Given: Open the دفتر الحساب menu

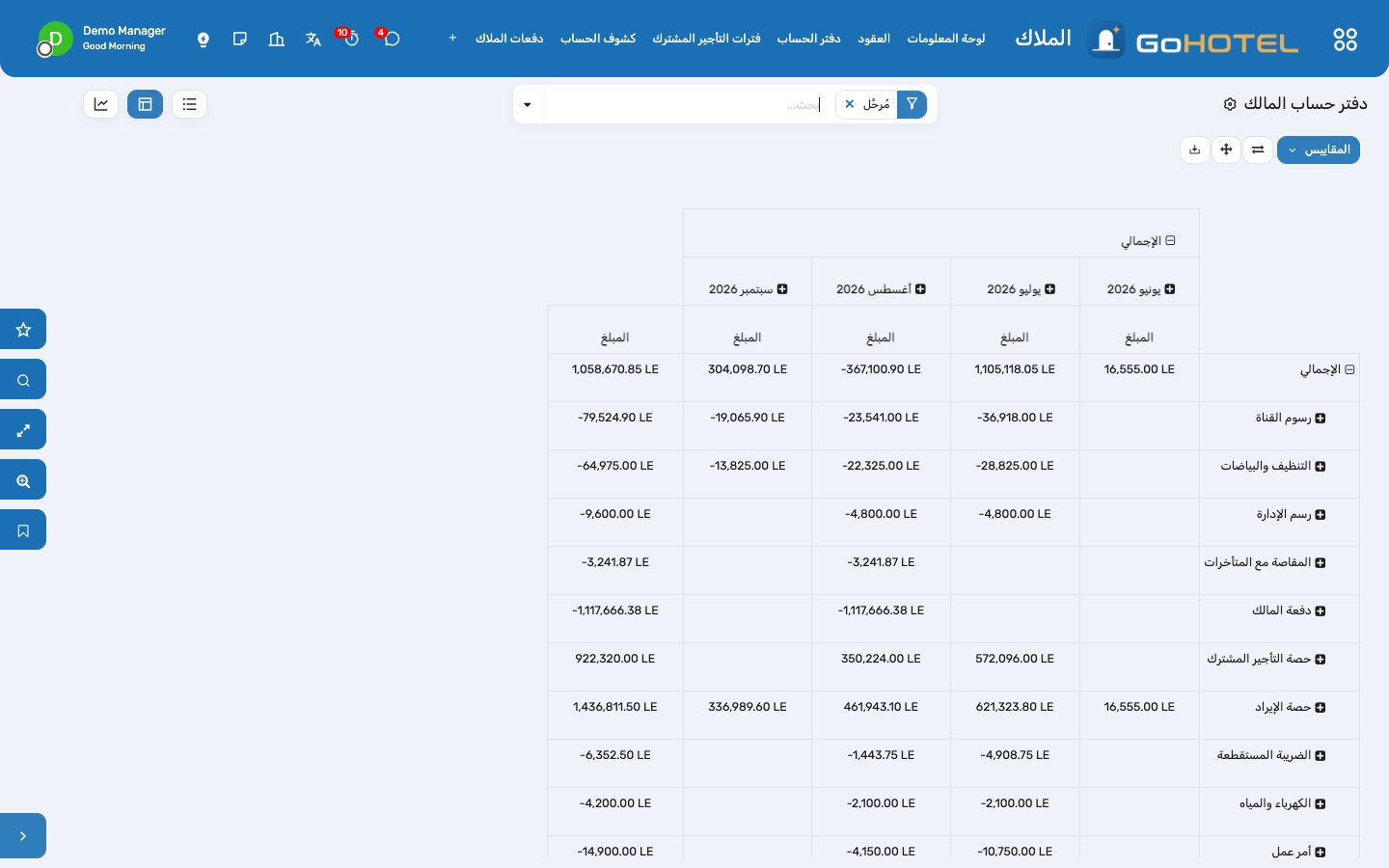Looking at the screenshot, I should 809,39.
